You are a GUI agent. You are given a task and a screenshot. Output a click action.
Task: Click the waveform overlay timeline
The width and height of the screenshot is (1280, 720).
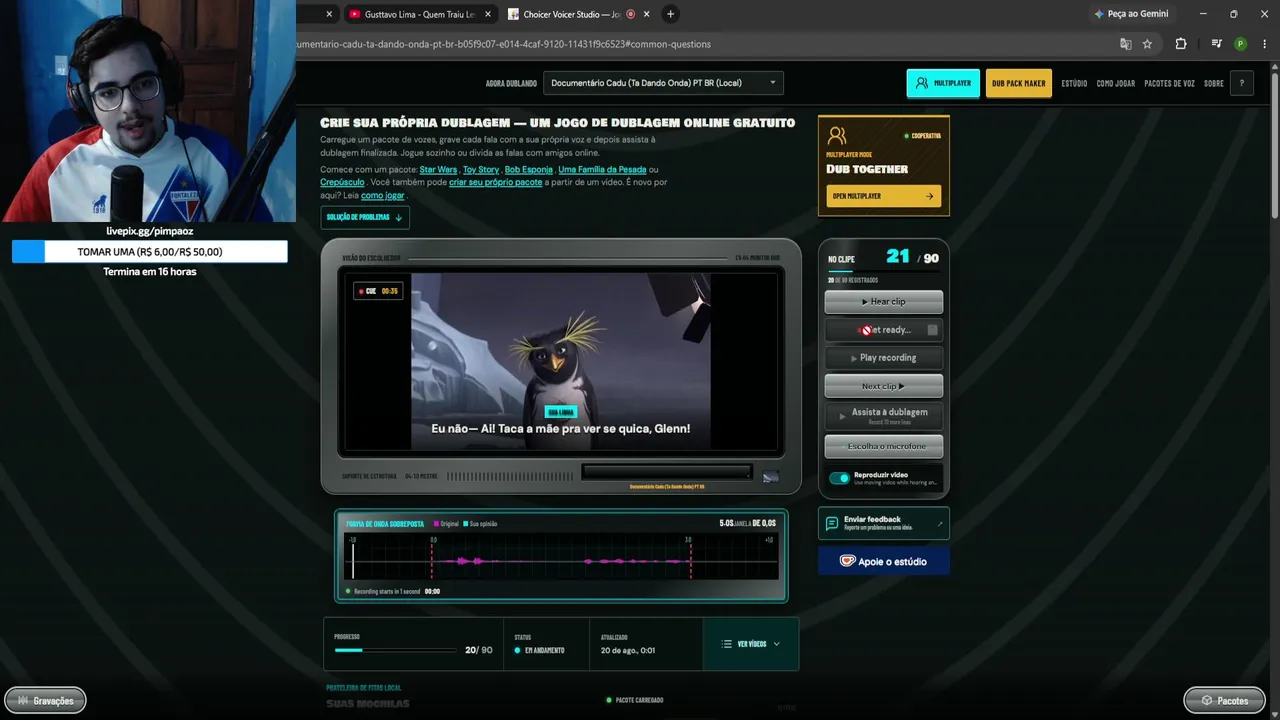tap(561, 557)
